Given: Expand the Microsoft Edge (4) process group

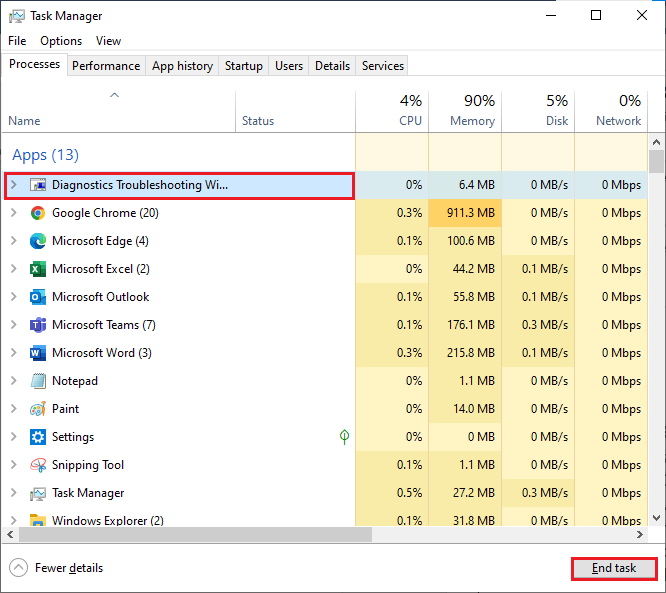Looking at the screenshot, I should pyautogui.click(x=14, y=240).
